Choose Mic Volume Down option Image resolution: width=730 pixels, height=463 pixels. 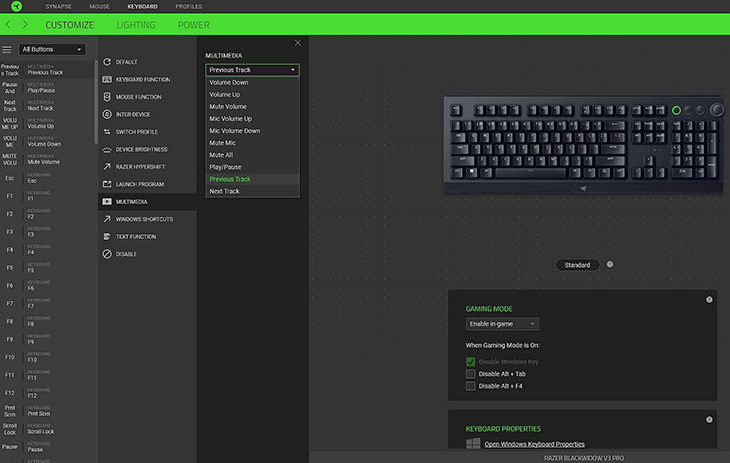252,131
